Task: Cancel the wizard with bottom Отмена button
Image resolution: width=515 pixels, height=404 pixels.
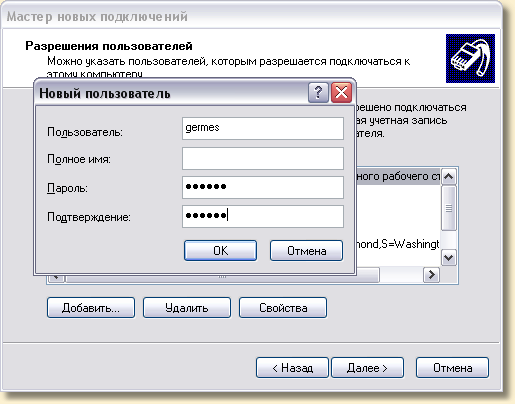Action: coord(452,368)
